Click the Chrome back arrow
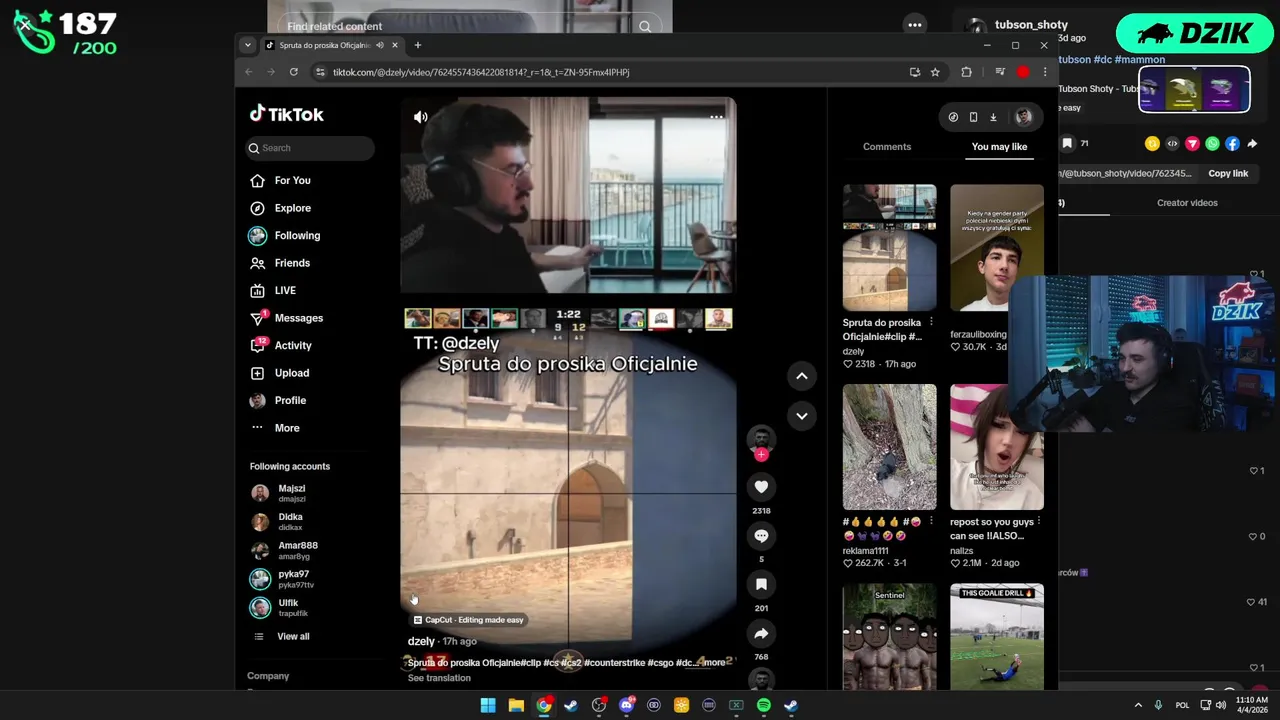Image resolution: width=1280 pixels, height=720 pixels. point(249,72)
